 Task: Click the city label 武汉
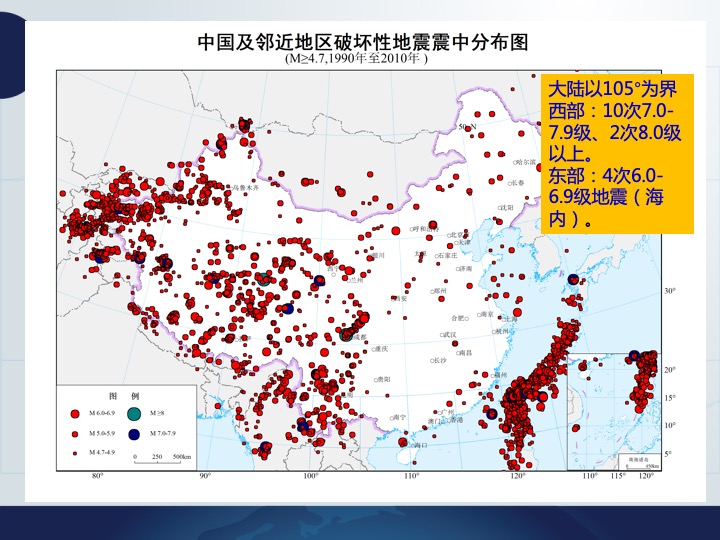tap(450, 335)
